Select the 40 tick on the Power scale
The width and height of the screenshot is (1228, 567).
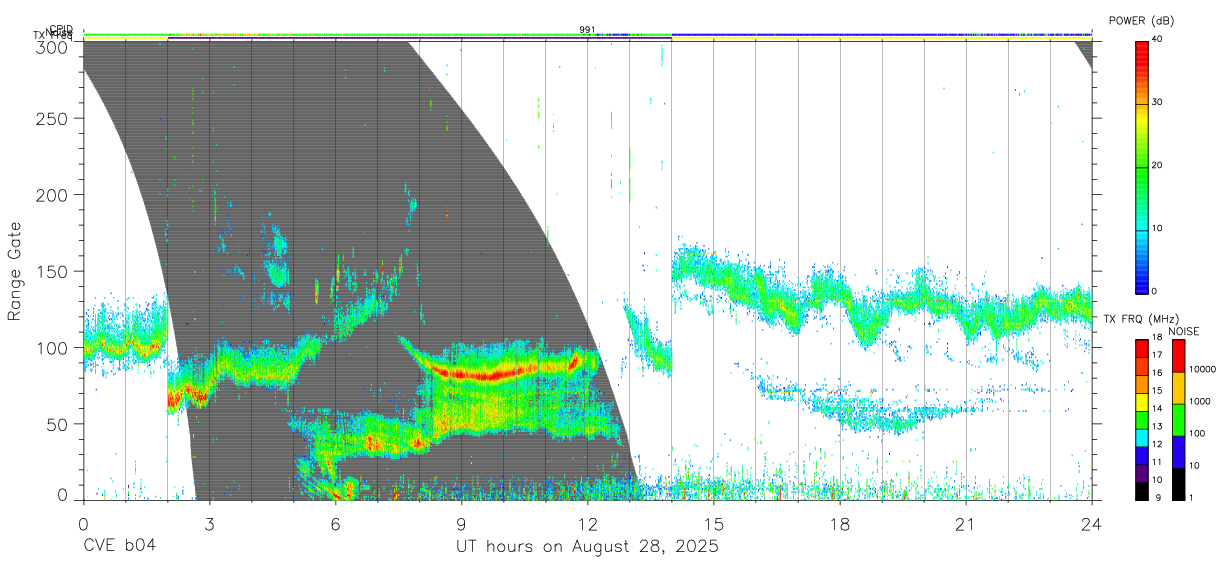(1159, 39)
